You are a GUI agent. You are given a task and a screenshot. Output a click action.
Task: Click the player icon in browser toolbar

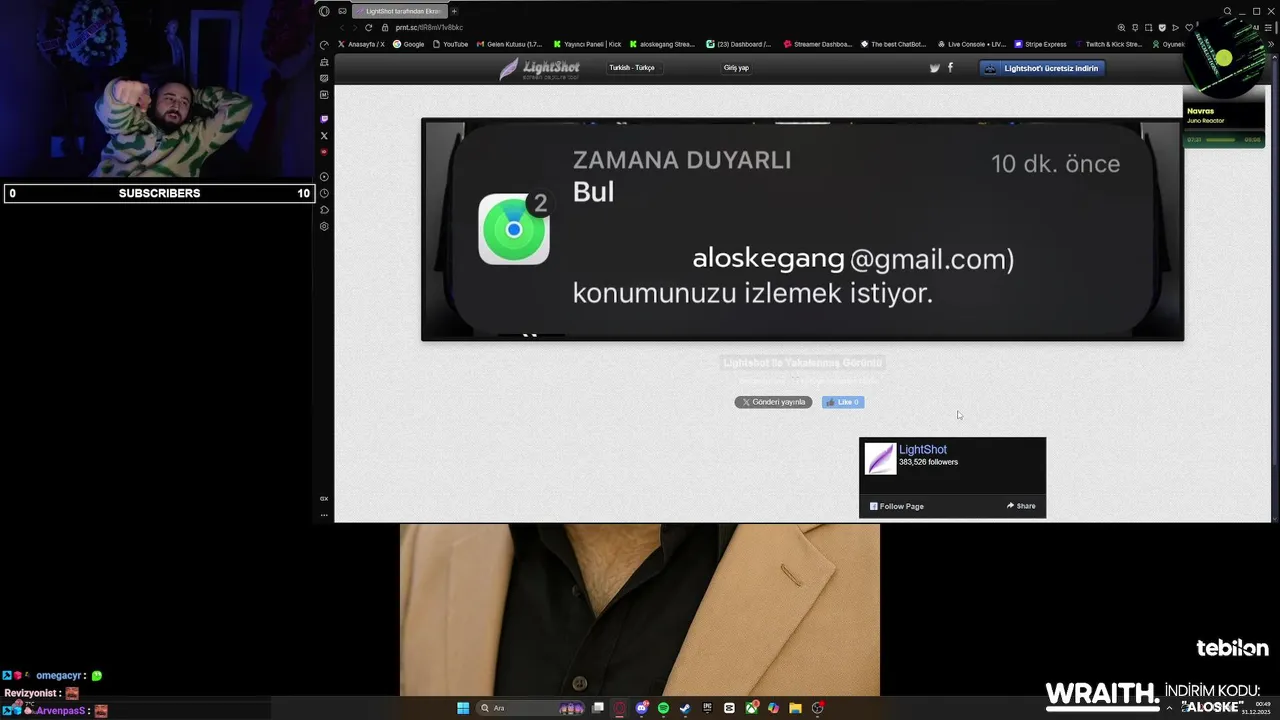(x=1175, y=27)
